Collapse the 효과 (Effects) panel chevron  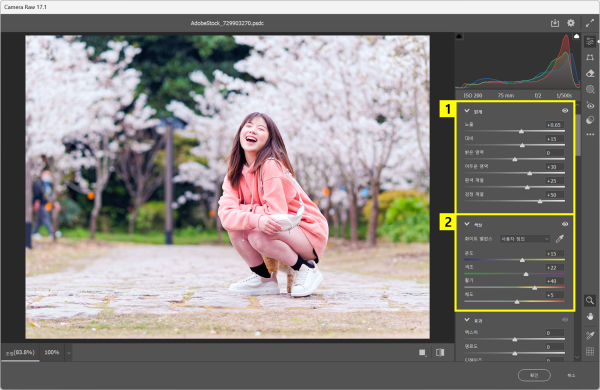pyautogui.click(x=467, y=319)
